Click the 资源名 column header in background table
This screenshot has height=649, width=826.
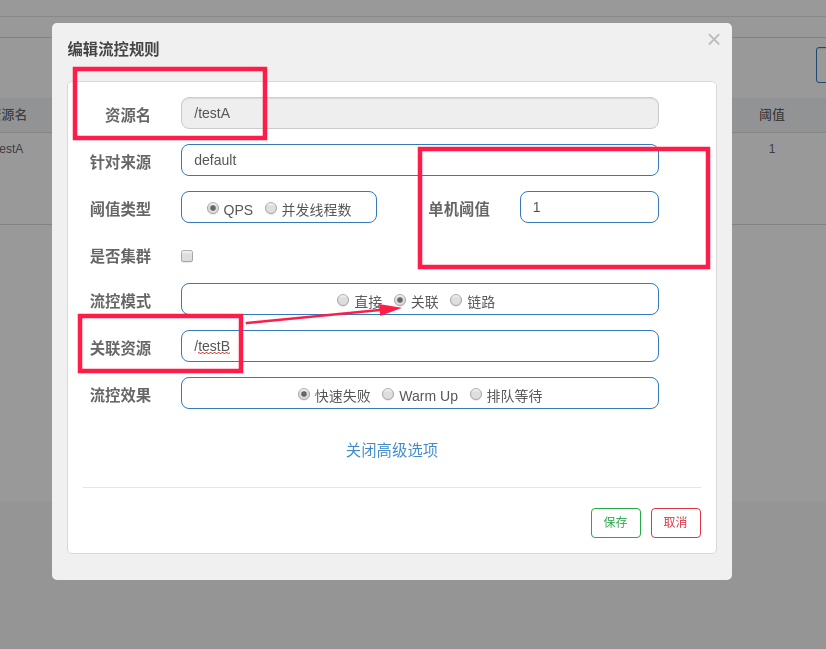pos(14,114)
